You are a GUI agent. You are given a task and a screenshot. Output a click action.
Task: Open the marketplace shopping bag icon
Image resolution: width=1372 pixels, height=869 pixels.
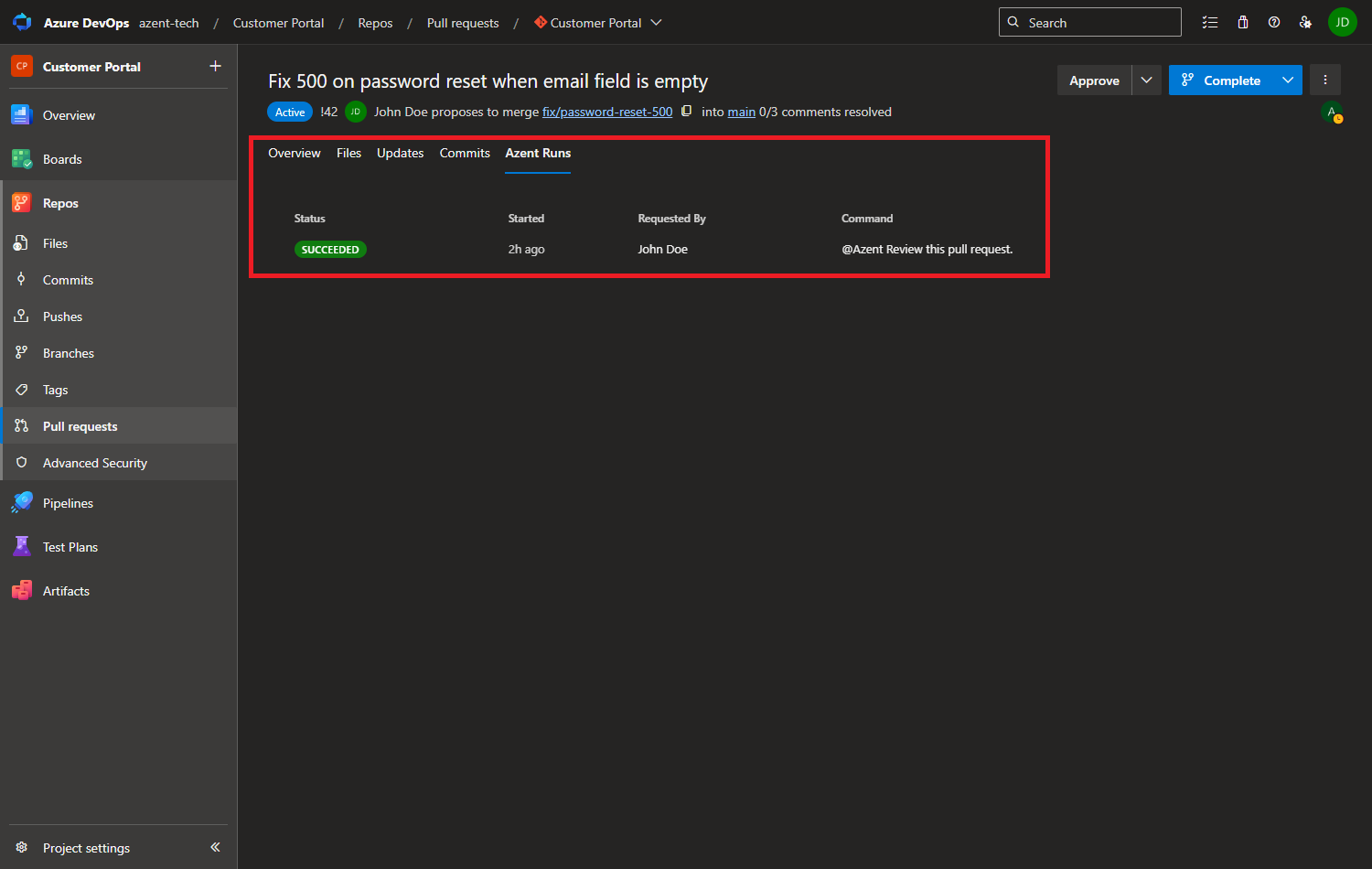(x=1243, y=22)
